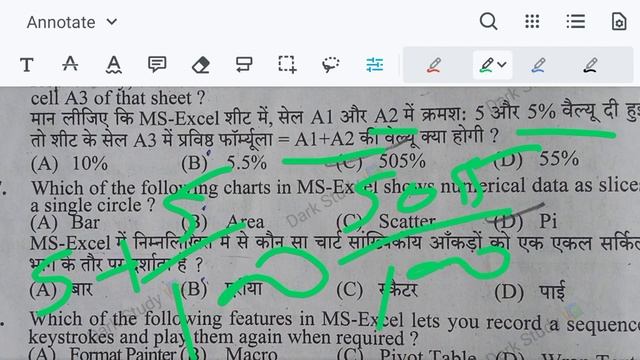Open the Annotate mode dropdown
Image resolution: width=640 pixels, height=360 pixels.
coord(72,22)
